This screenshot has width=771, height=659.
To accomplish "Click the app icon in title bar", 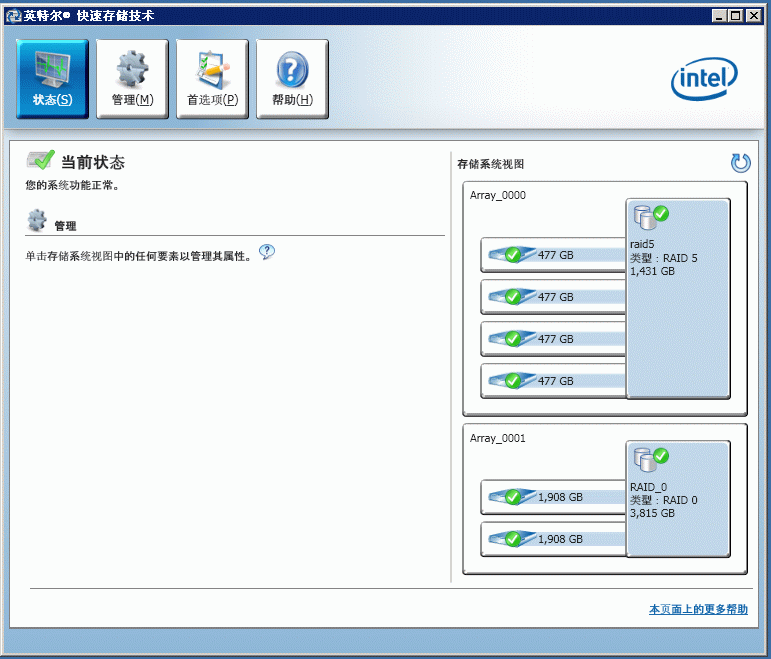I will 13,16.
